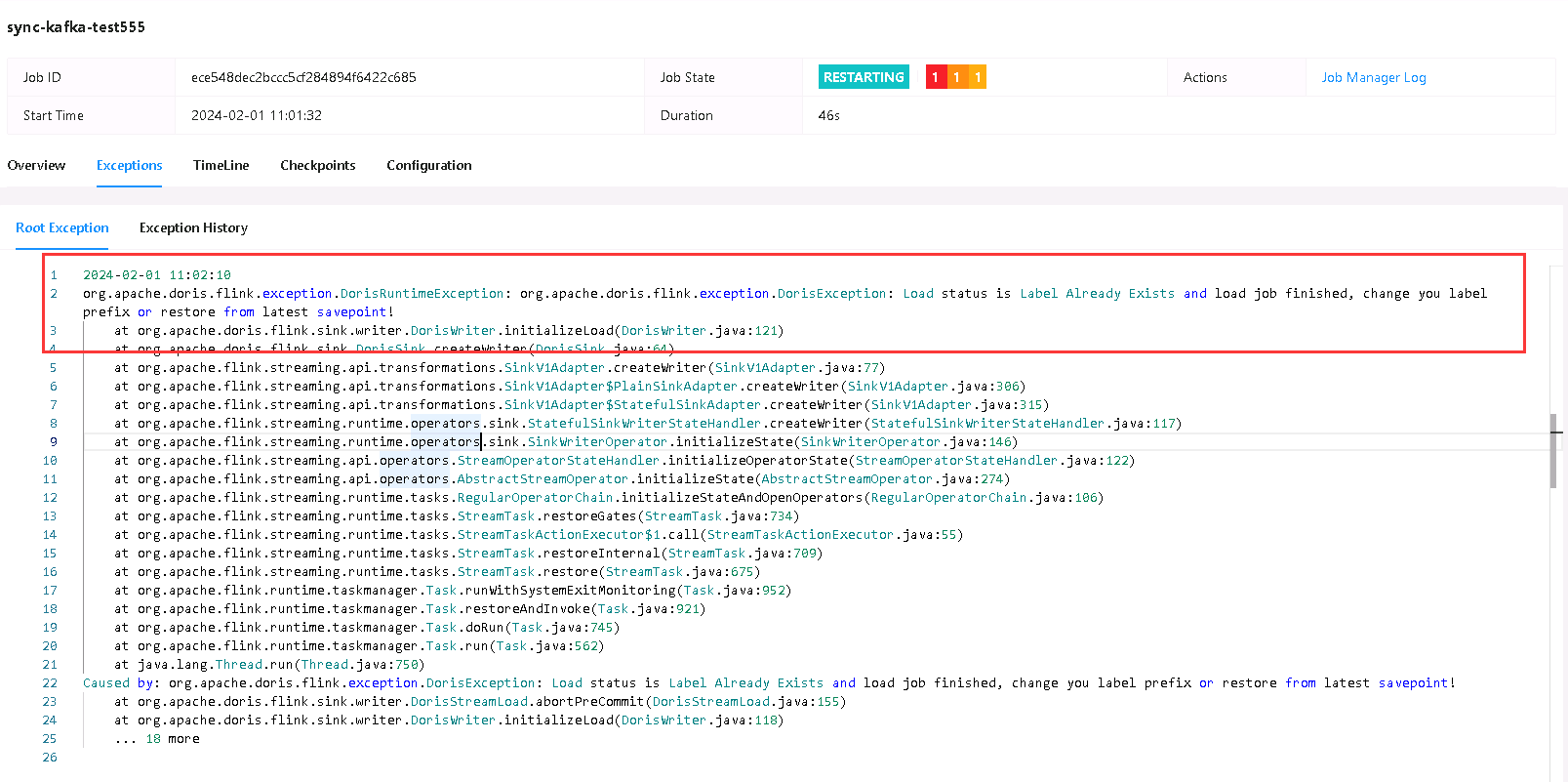Click job ID ece548dec2bccc5cf284894f6422c685
This screenshot has height=782, width=1568.
[303, 77]
